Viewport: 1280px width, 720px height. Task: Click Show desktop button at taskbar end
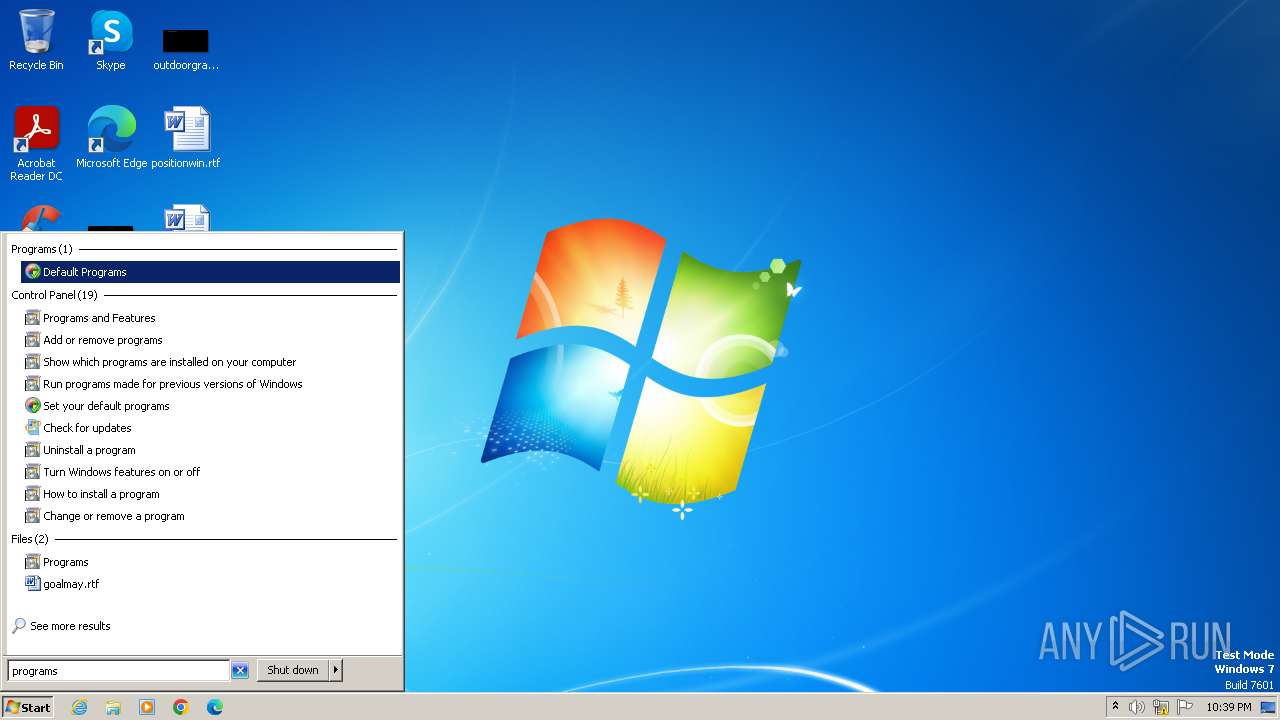point(1268,707)
